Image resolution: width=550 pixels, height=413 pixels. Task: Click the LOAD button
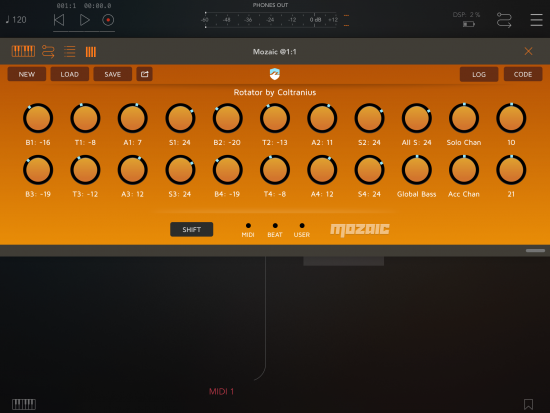click(69, 74)
